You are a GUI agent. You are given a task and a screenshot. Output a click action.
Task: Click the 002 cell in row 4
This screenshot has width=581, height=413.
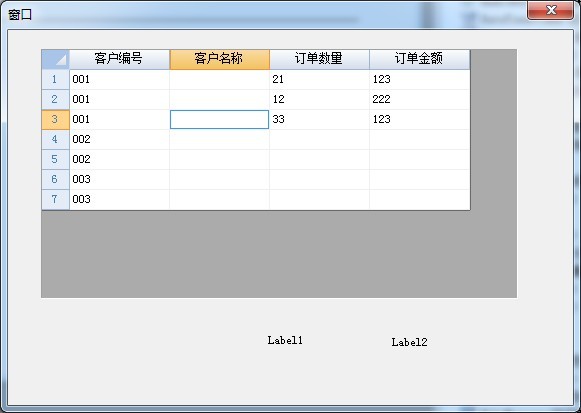[119, 139]
